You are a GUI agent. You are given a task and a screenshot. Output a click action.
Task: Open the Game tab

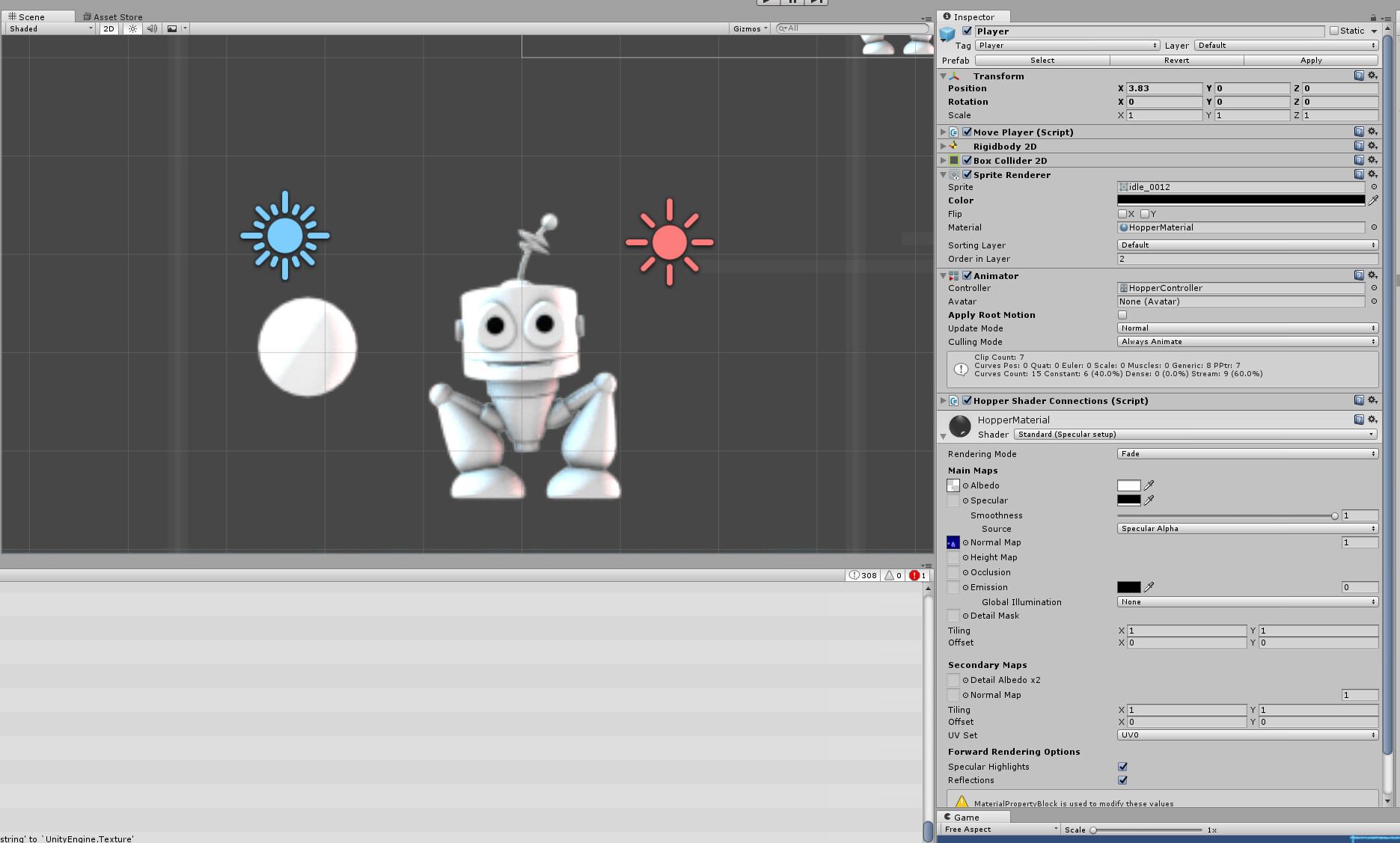[x=965, y=817]
